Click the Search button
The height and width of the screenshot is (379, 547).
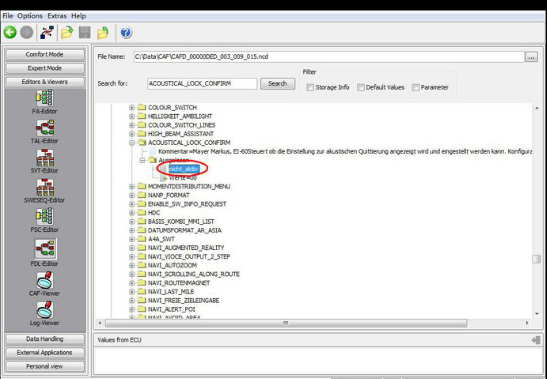277,83
